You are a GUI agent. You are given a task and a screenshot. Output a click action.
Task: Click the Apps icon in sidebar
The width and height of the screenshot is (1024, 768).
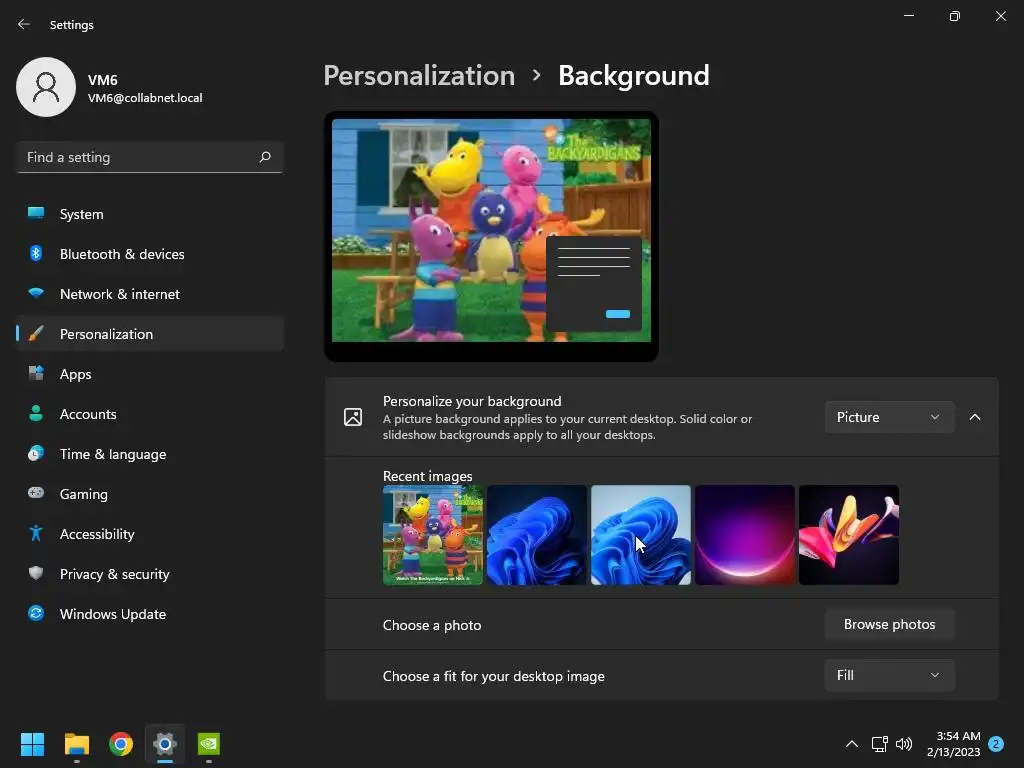[x=36, y=374]
